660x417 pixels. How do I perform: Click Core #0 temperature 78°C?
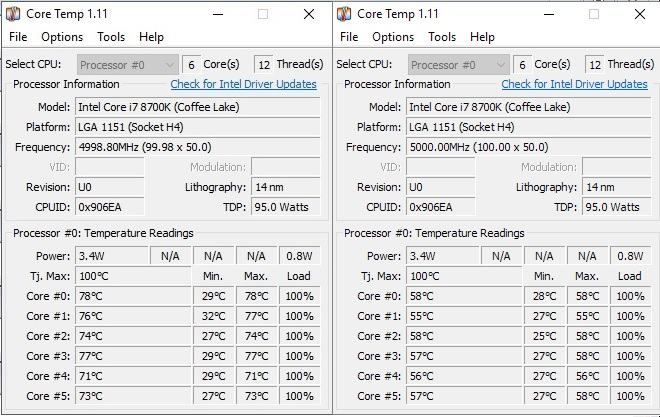[x=133, y=296]
